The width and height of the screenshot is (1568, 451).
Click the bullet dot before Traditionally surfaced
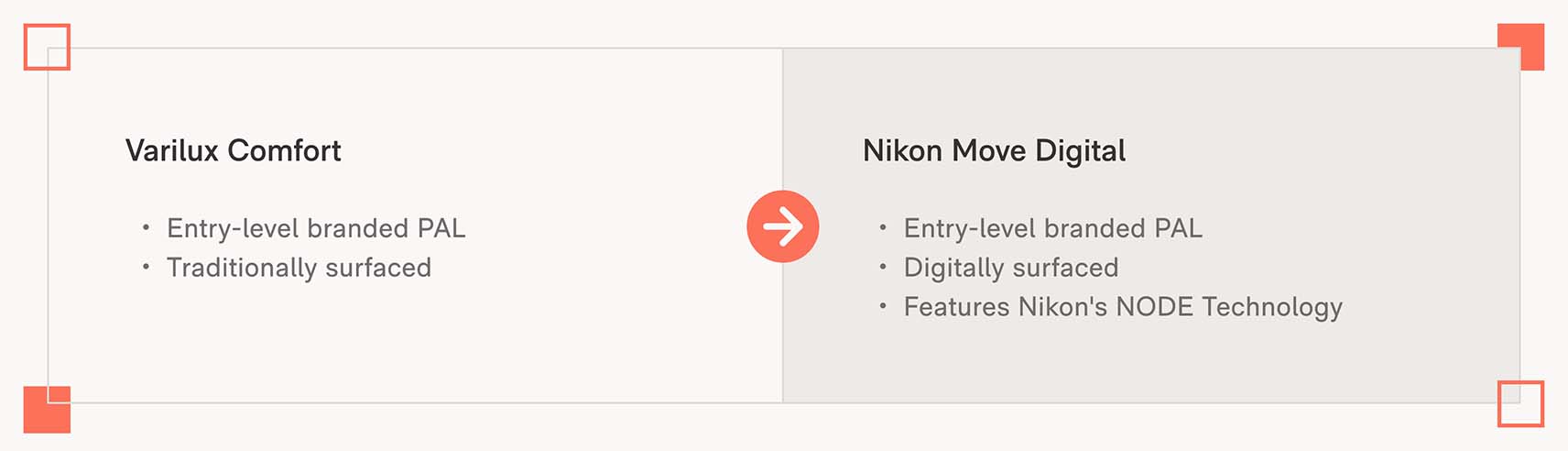tap(146, 267)
